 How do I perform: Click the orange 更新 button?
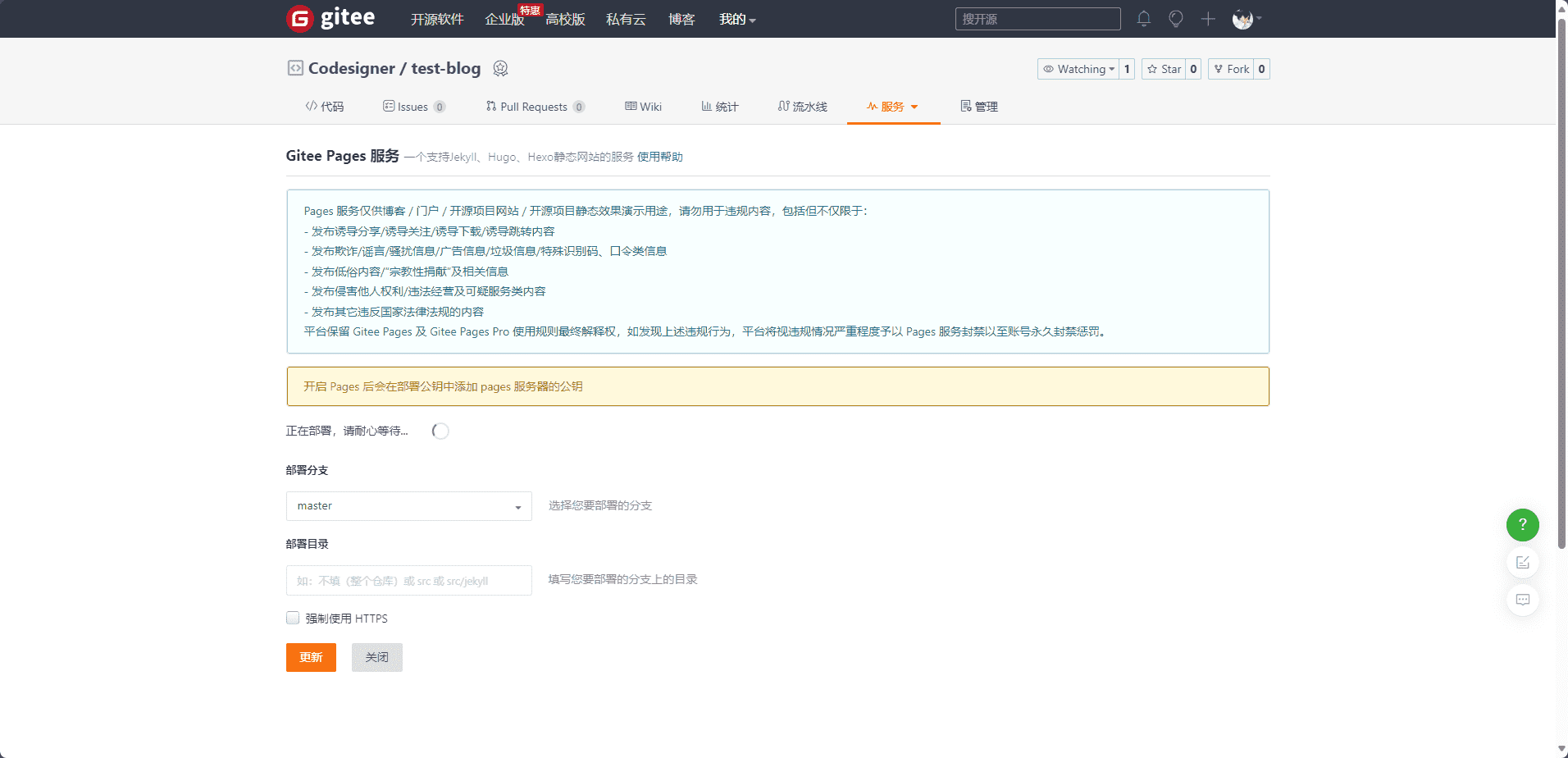[x=311, y=657]
